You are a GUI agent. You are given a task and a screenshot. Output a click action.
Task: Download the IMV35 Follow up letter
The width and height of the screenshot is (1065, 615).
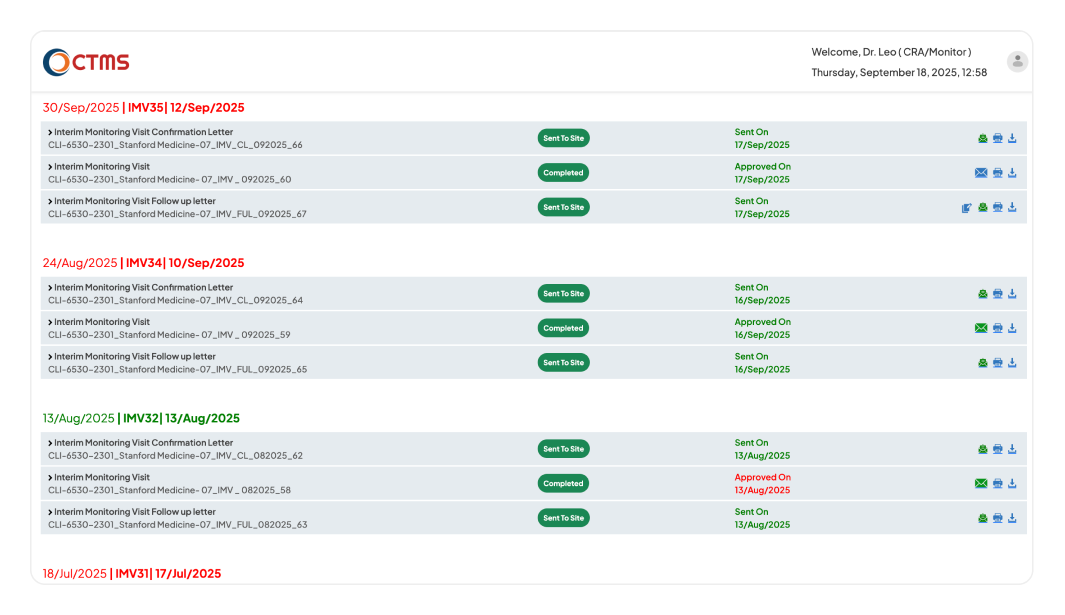tap(1012, 207)
